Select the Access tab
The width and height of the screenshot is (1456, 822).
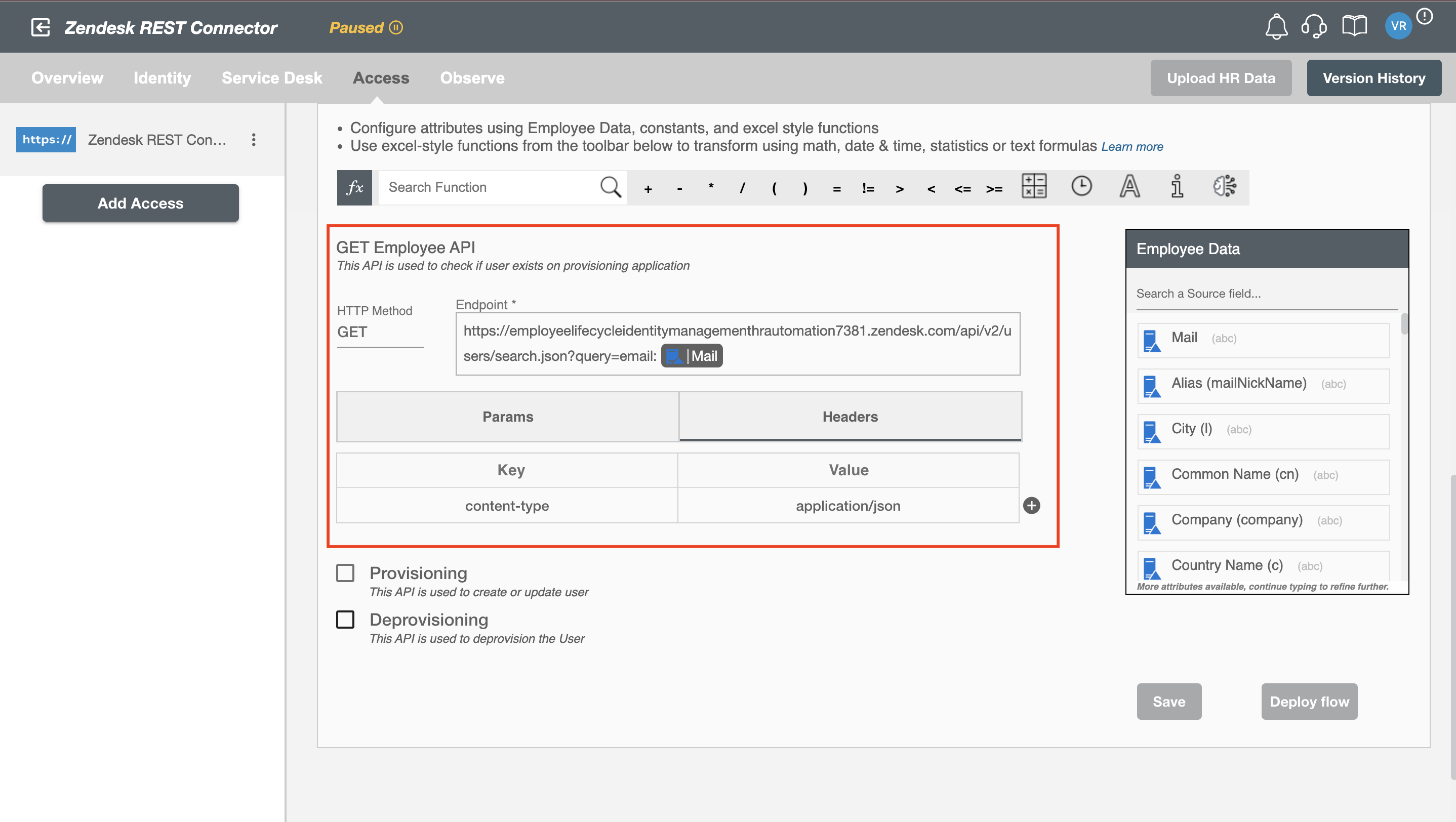tap(381, 78)
